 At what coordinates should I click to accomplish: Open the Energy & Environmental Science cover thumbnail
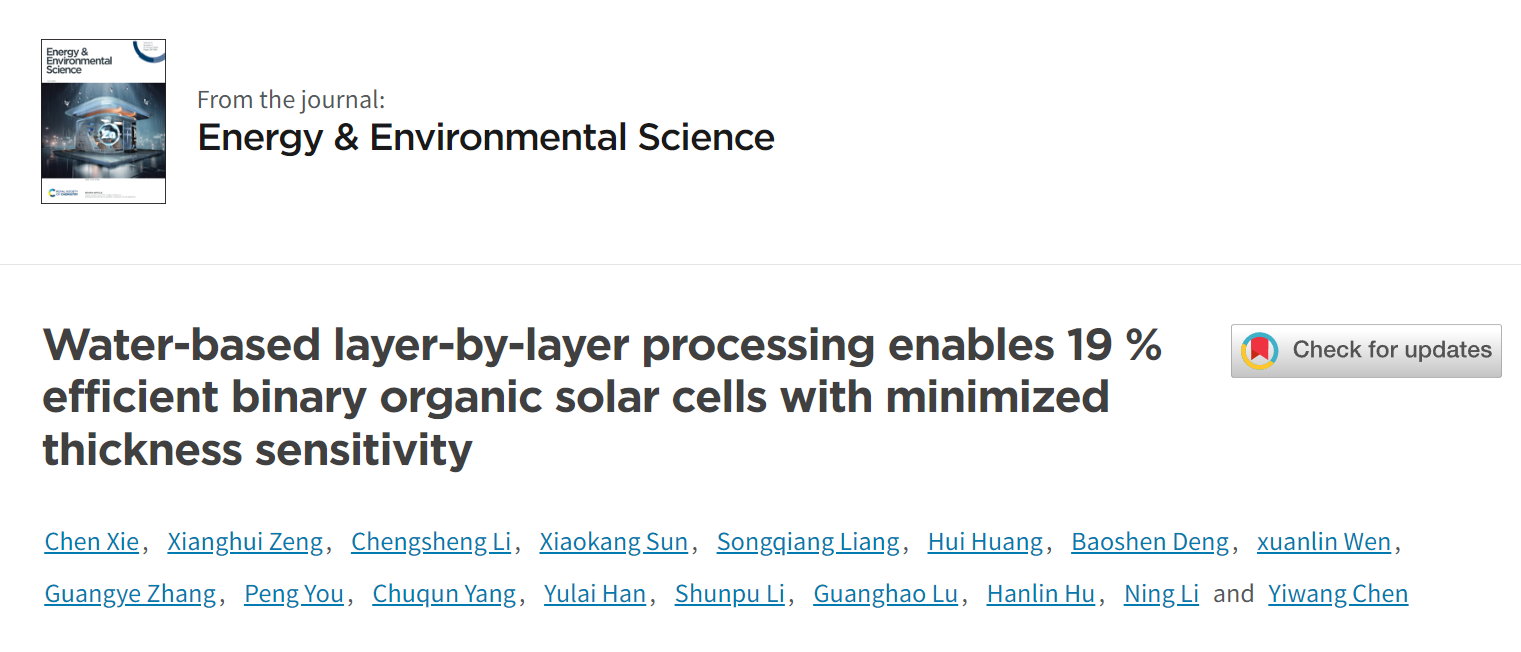(103, 121)
